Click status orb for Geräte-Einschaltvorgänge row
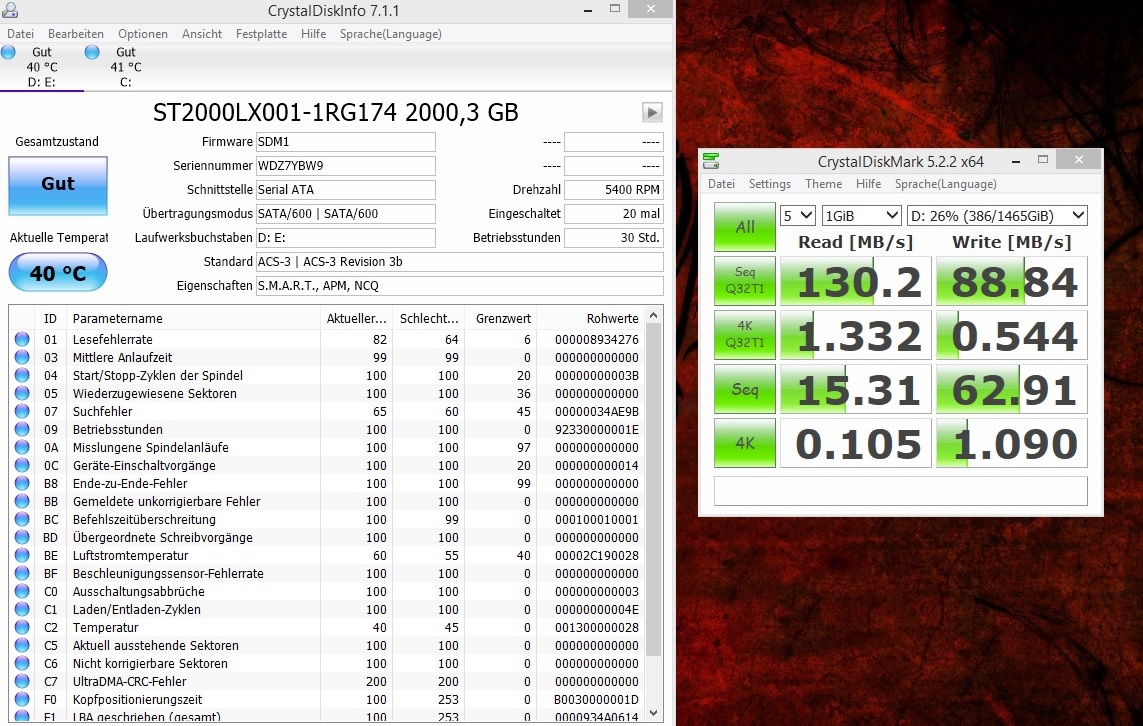The image size is (1143, 726). click(x=22, y=465)
